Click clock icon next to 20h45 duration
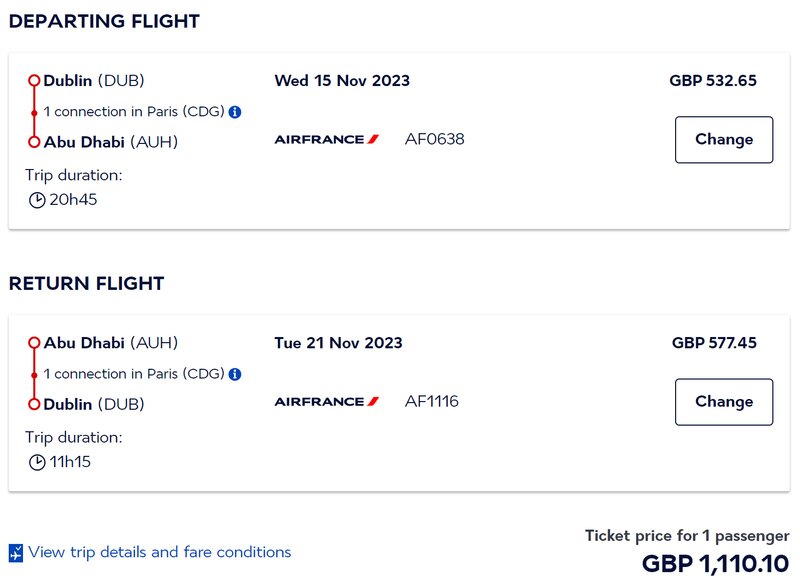This screenshot has width=800, height=588. pos(37,200)
